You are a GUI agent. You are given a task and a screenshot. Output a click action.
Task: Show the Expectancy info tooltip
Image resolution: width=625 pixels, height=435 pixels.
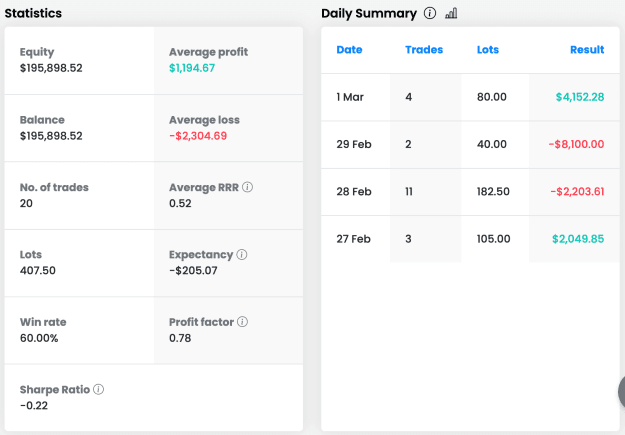242,254
